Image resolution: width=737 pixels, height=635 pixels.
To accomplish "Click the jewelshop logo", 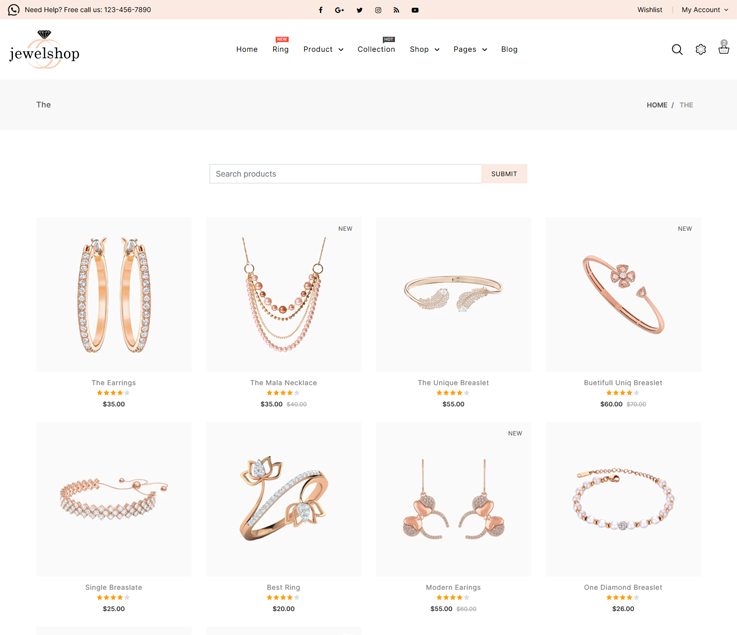I will coord(44,49).
